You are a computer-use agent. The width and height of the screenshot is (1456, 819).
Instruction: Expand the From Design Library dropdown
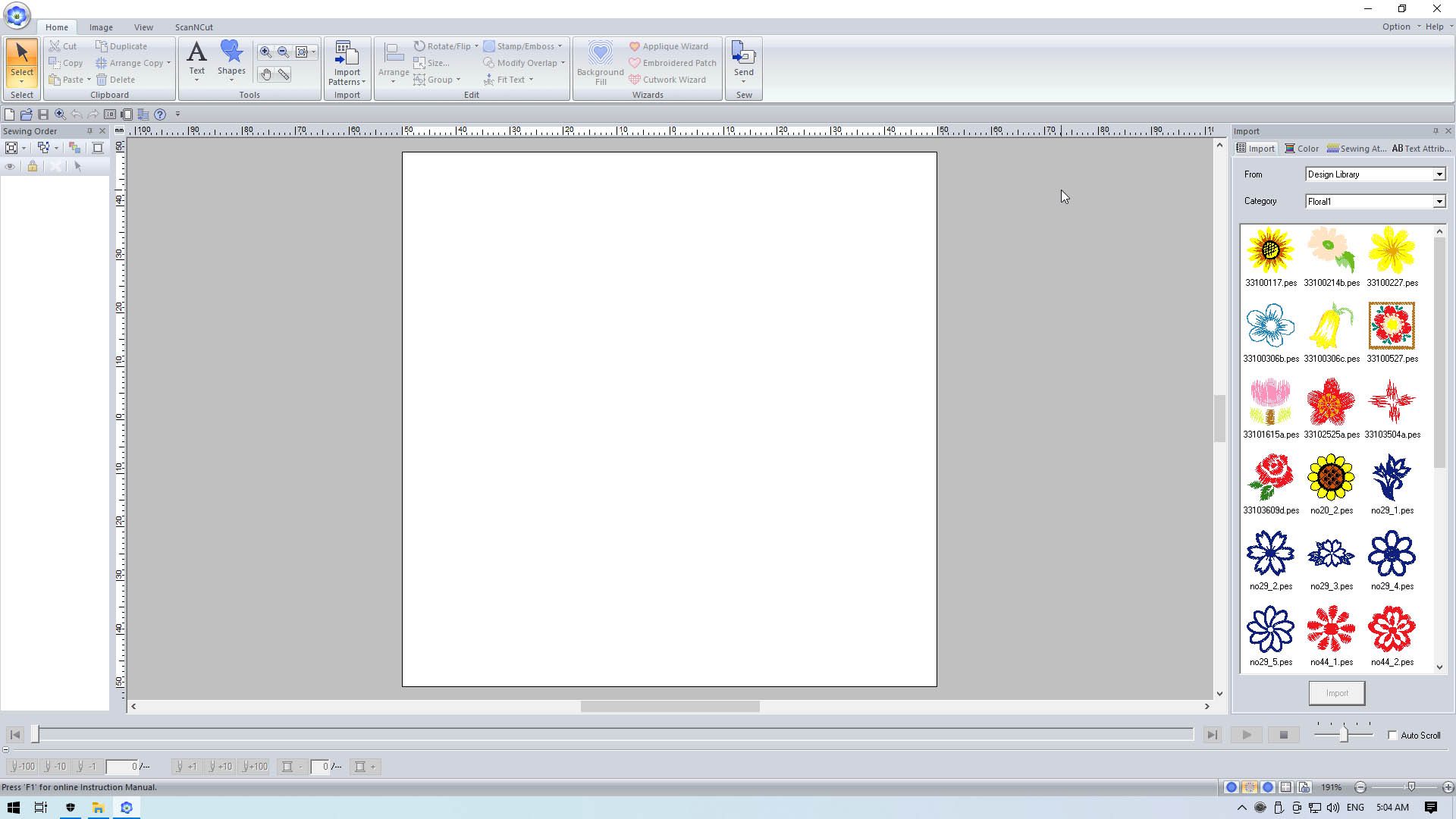pos(1439,174)
